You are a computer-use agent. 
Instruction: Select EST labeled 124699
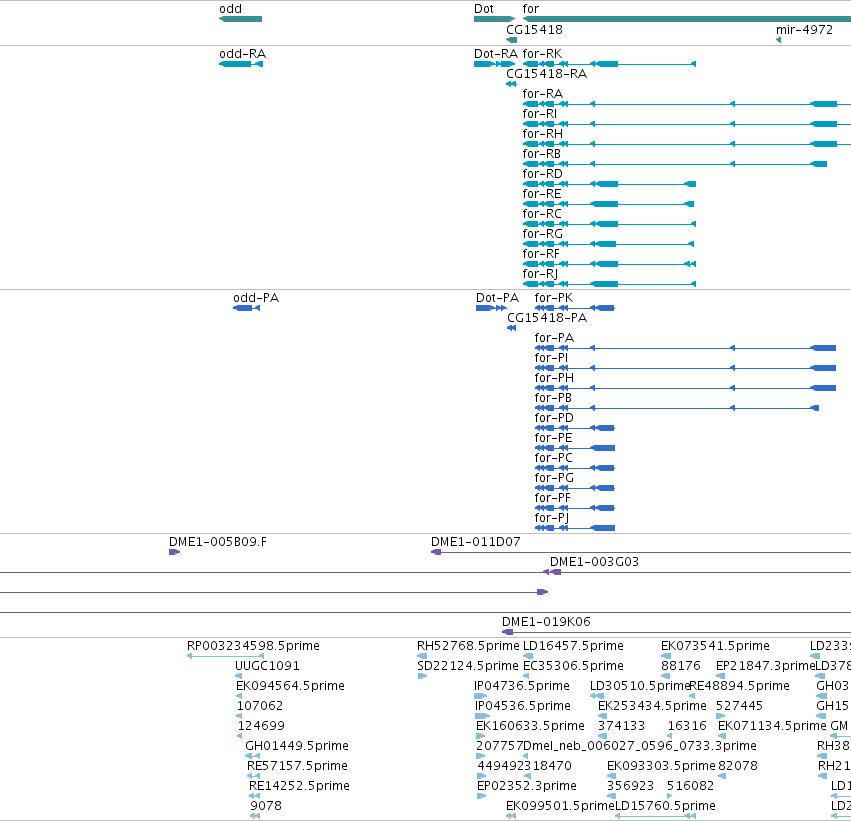pyautogui.click(x=239, y=736)
